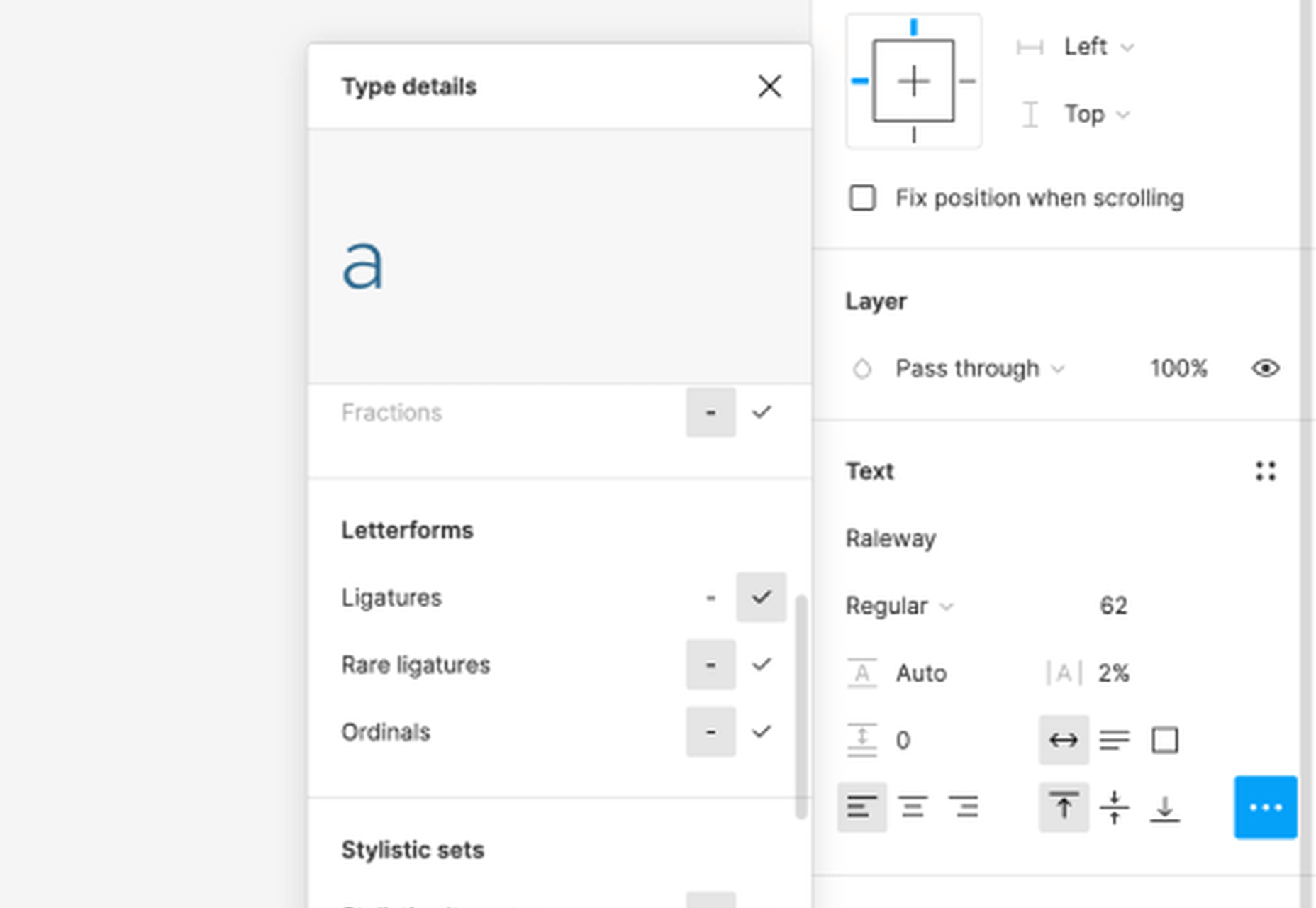Click the glyph preview letter a
This screenshot has height=908, width=1316.
pos(362,266)
